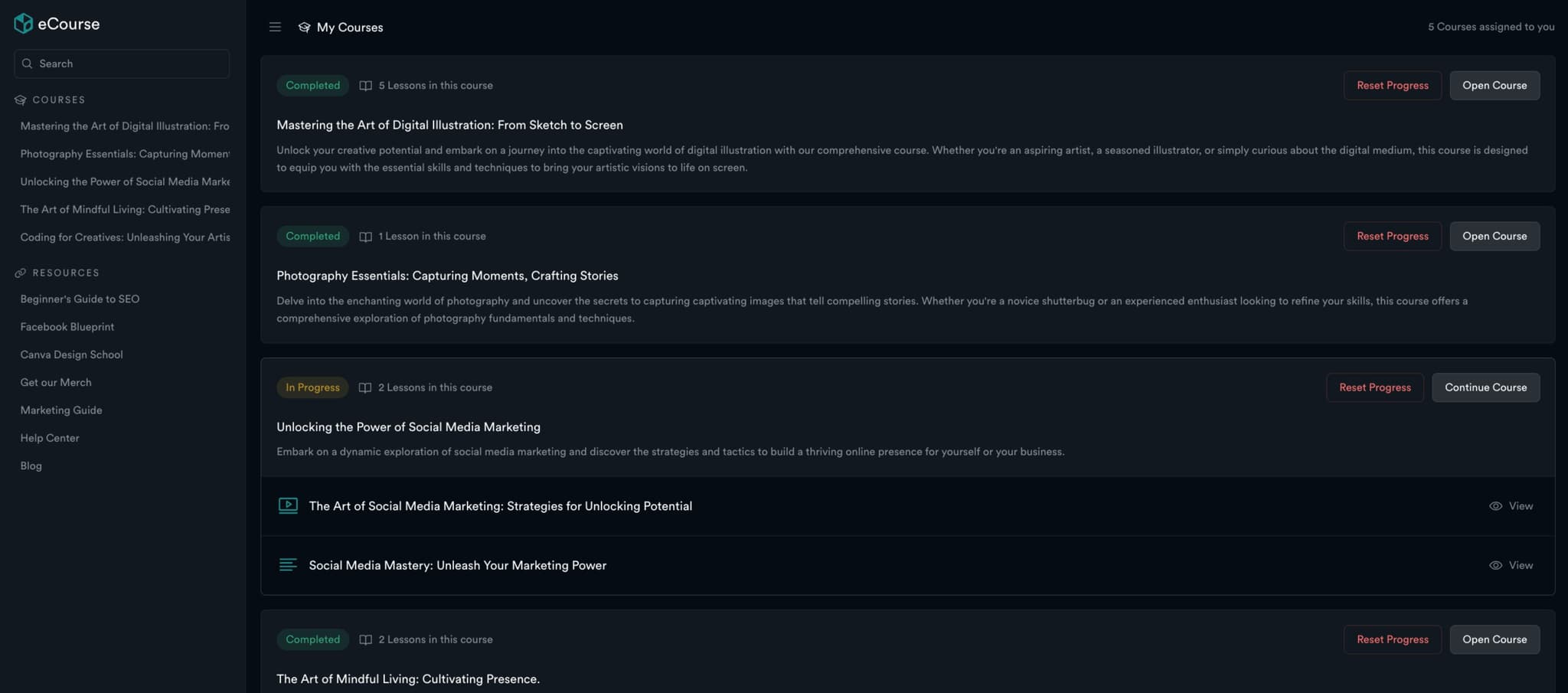The height and width of the screenshot is (693, 1568).
Task: Open Facebook Blueprint resource link
Action: pyautogui.click(x=67, y=327)
